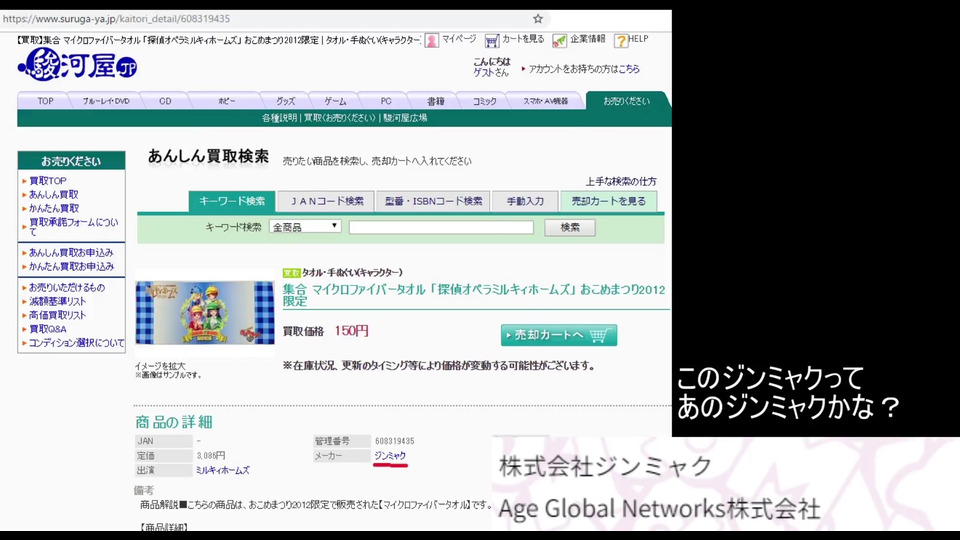Click the bookmark star icon

(538, 18)
